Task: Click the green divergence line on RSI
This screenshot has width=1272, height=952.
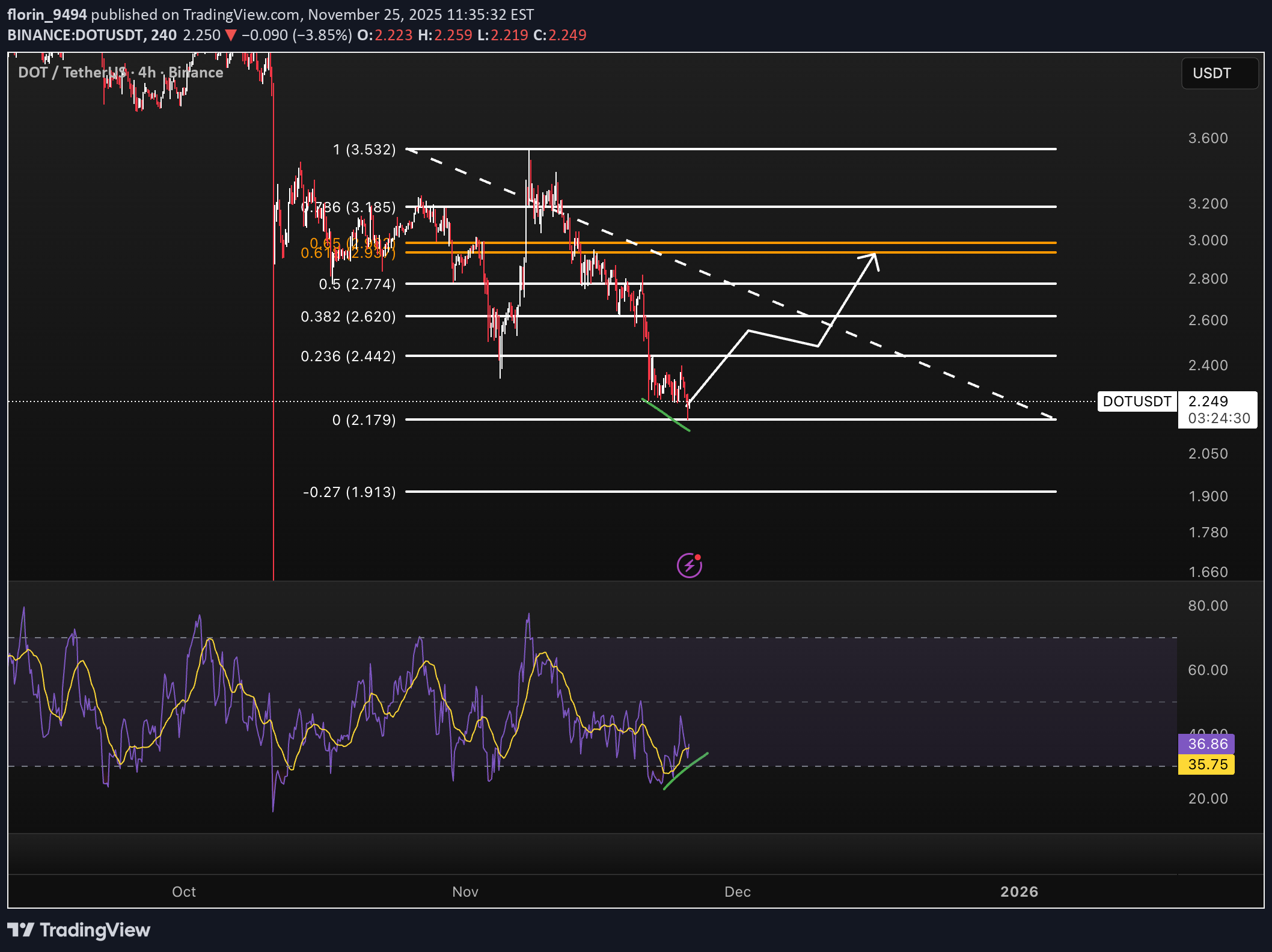Action: pos(686,770)
